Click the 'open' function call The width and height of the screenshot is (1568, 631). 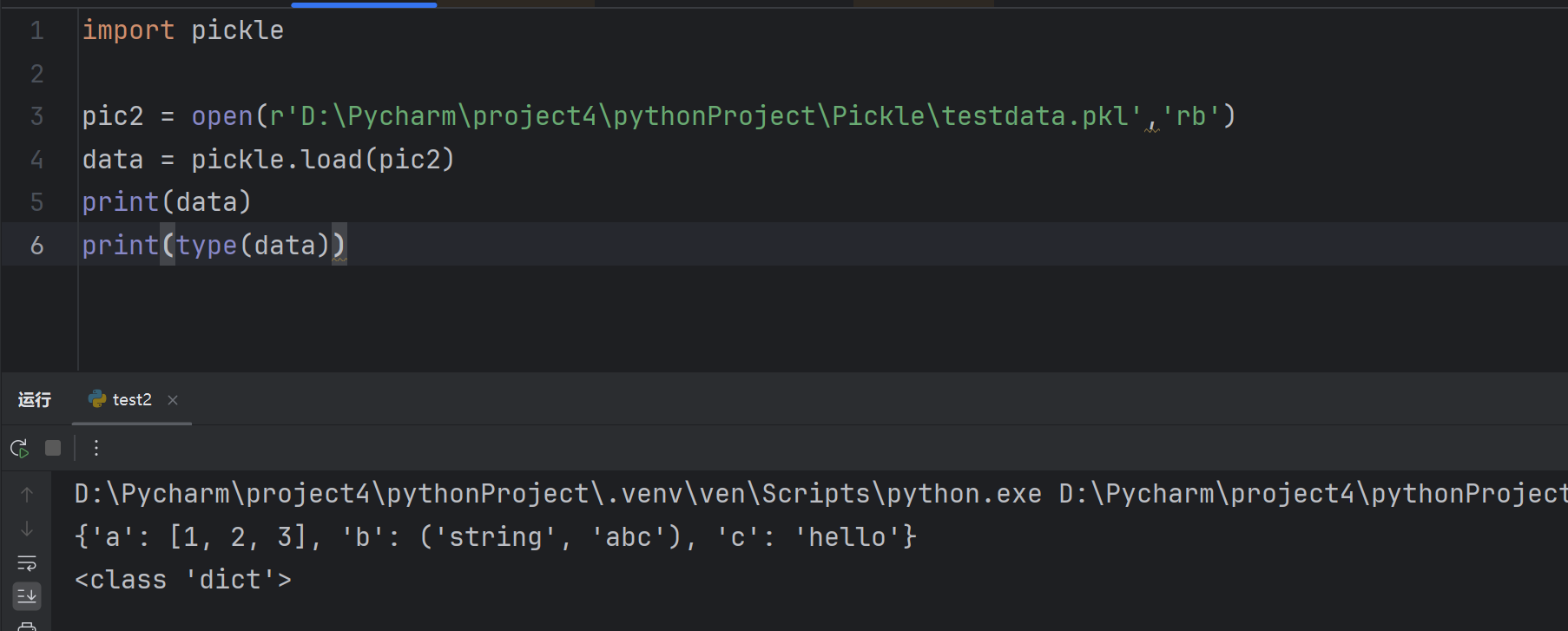[x=222, y=116]
